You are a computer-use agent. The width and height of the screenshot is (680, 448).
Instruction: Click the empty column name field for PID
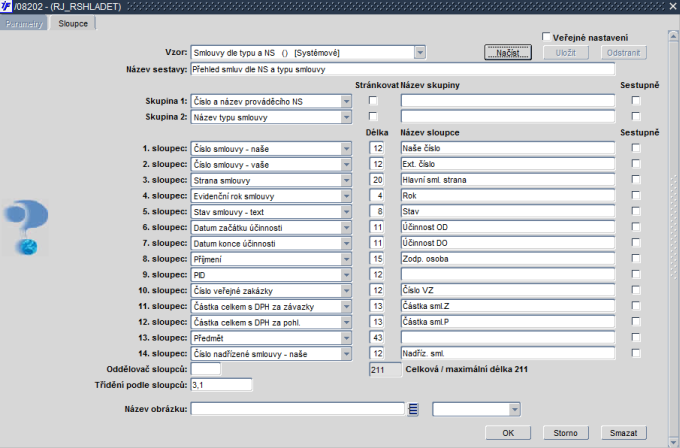(x=508, y=274)
